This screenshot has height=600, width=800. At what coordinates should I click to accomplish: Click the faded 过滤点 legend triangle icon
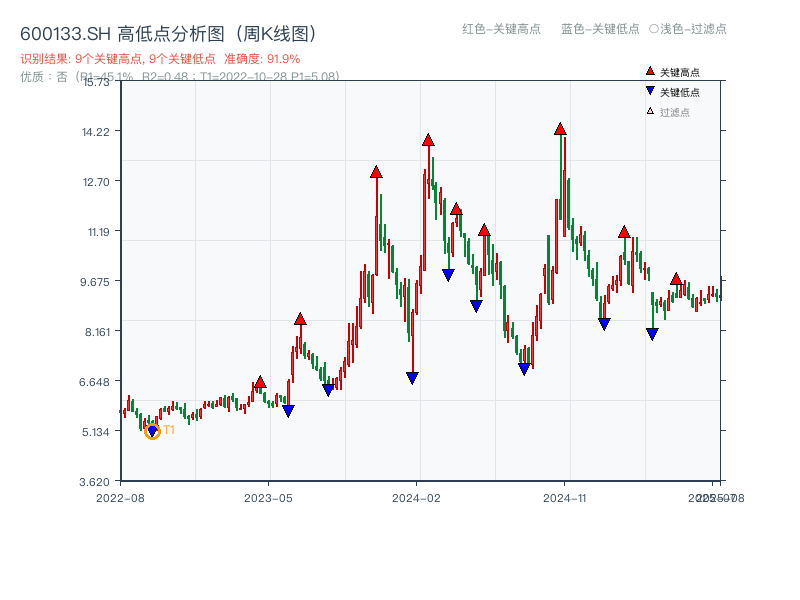coord(649,108)
